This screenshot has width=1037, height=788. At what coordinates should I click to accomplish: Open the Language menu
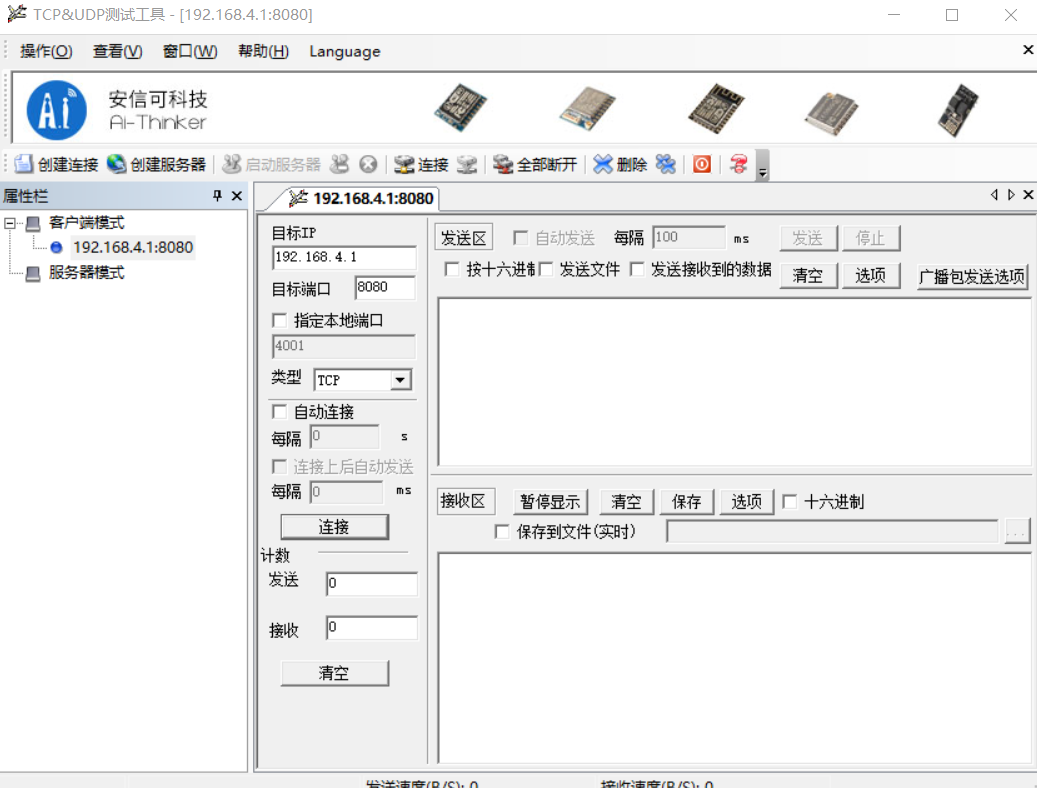tap(345, 51)
